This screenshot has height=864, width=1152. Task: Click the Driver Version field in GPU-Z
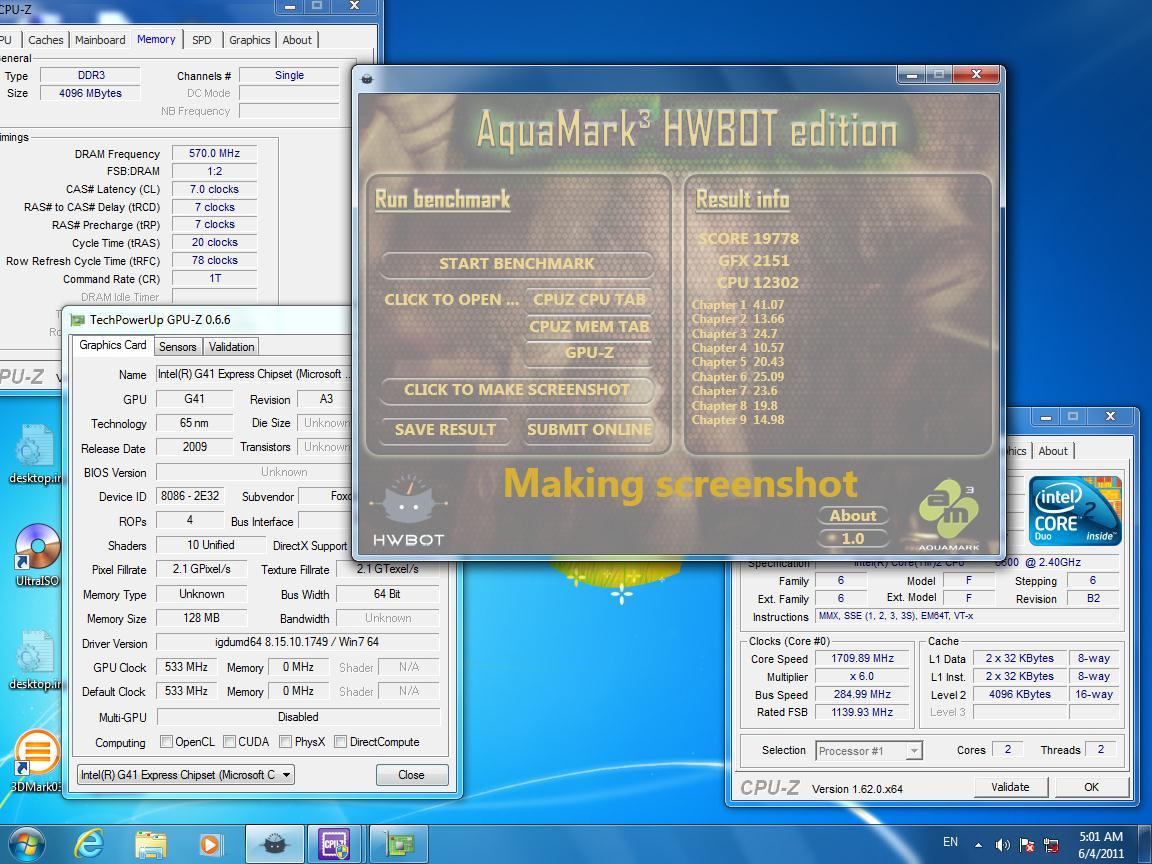click(298, 642)
